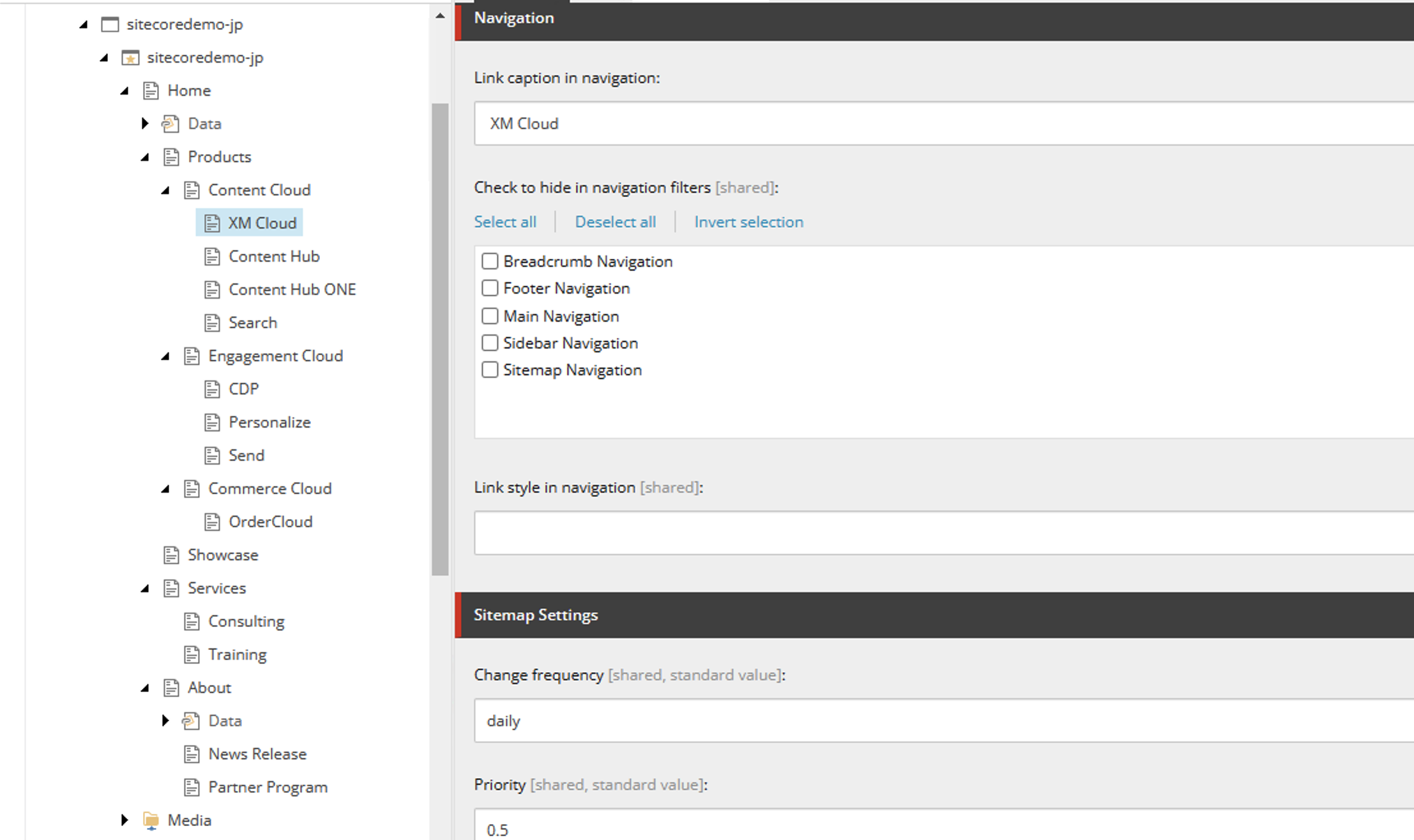Screen dimensions: 1414x840
Task: Click the Personalize page icon
Action: [x=212, y=423]
